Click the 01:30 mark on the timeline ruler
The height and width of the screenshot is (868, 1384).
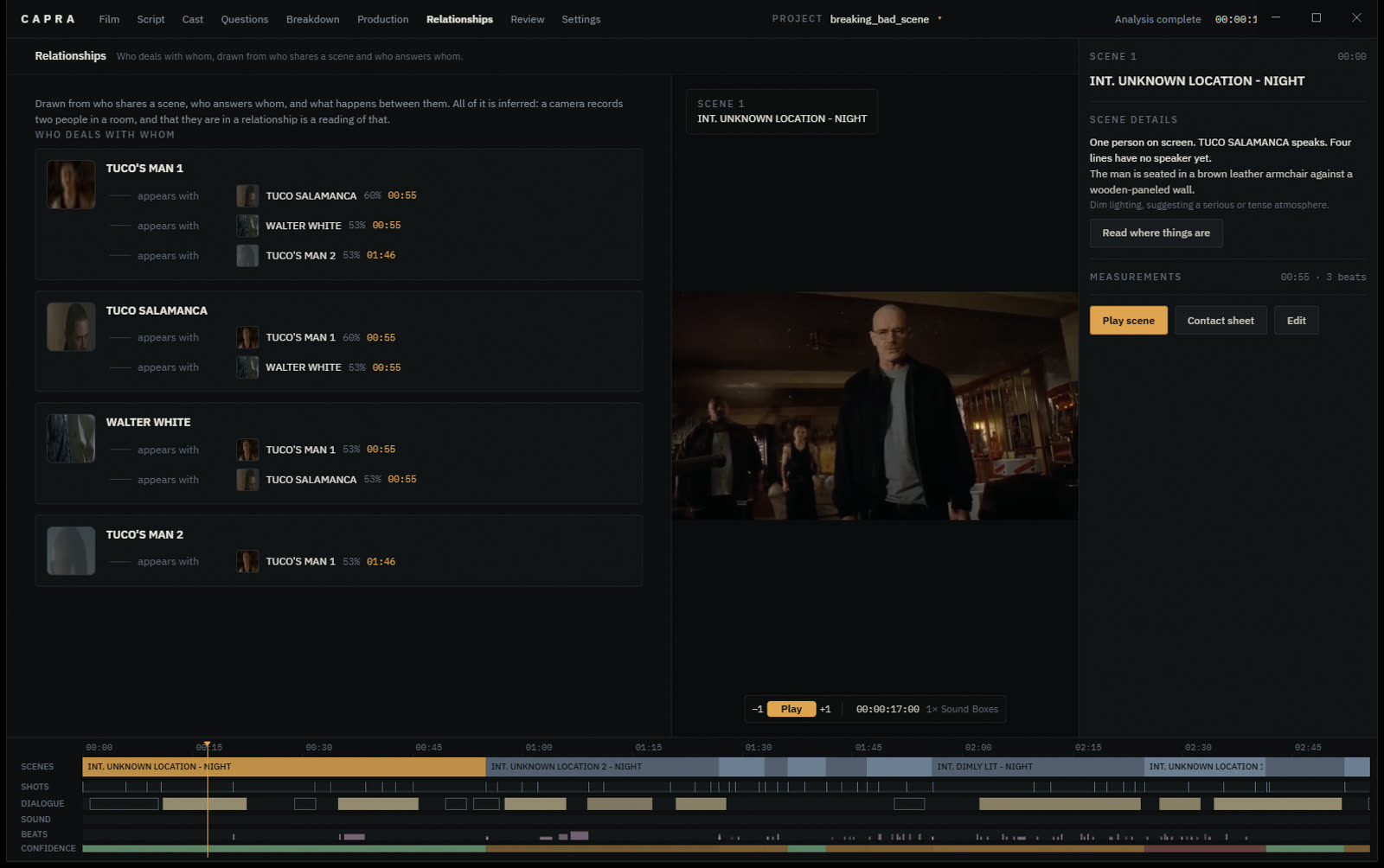[759, 748]
